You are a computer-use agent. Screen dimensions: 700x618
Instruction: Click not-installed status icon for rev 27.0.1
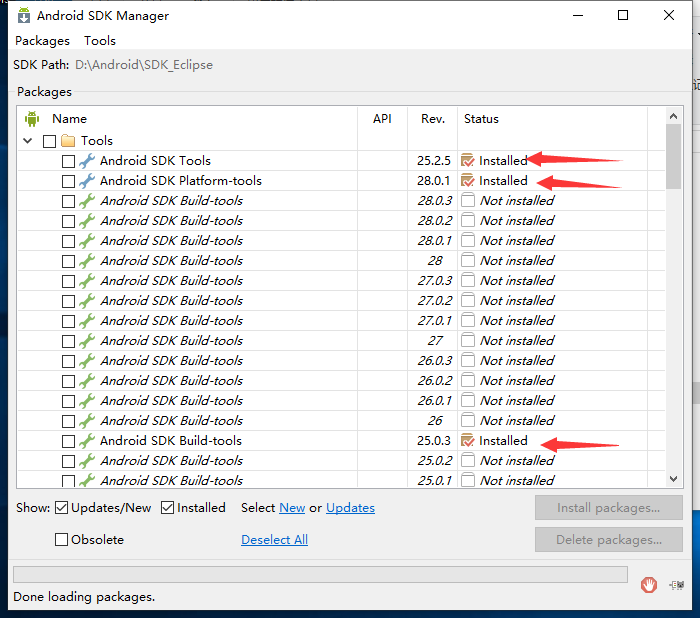[x=468, y=320]
